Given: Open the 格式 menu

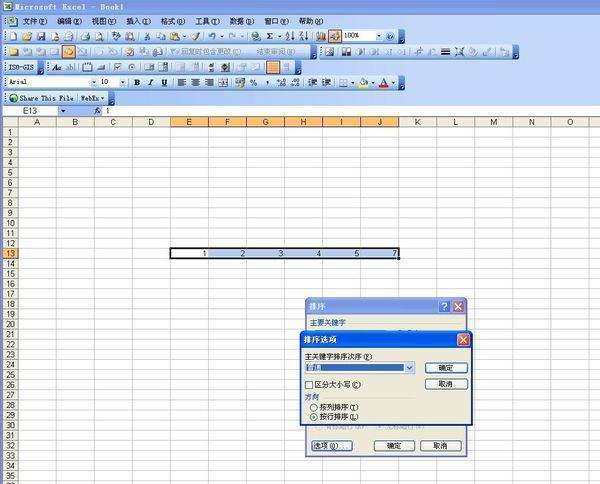Looking at the screenshot, I should coord(172,20).
